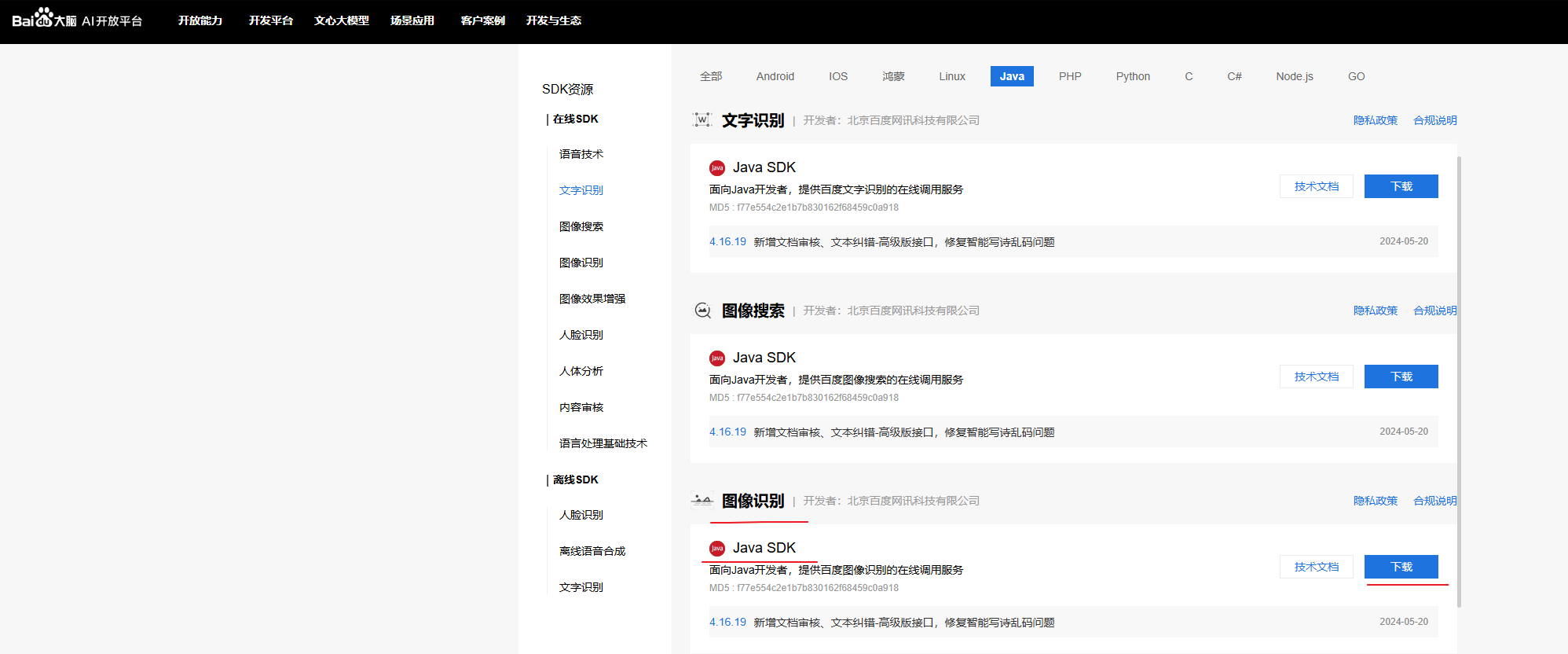
Task: Select the C# filter tab
Action: coord(1234,76)
